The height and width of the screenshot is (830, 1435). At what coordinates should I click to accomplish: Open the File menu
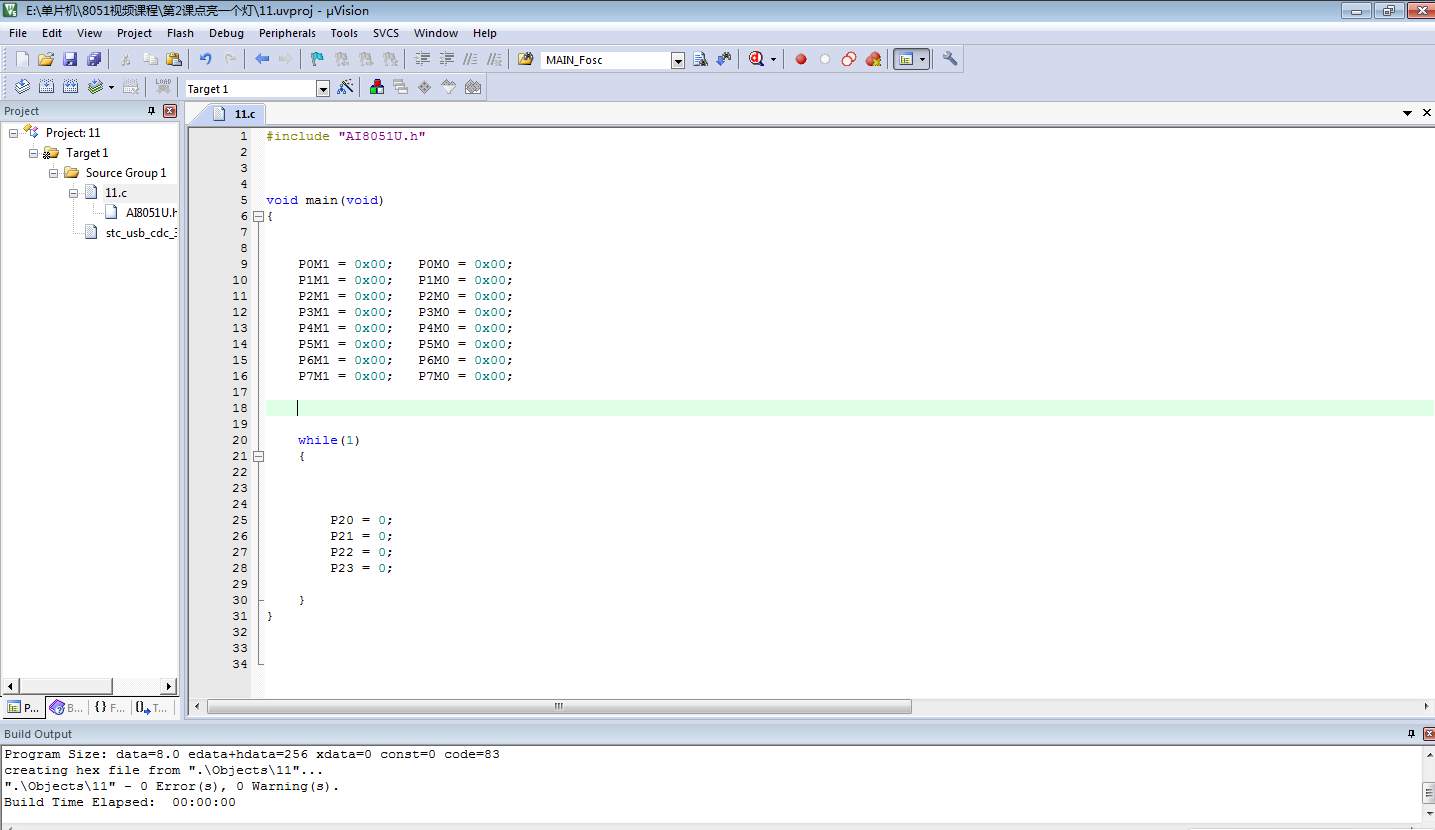pos(18,33)
